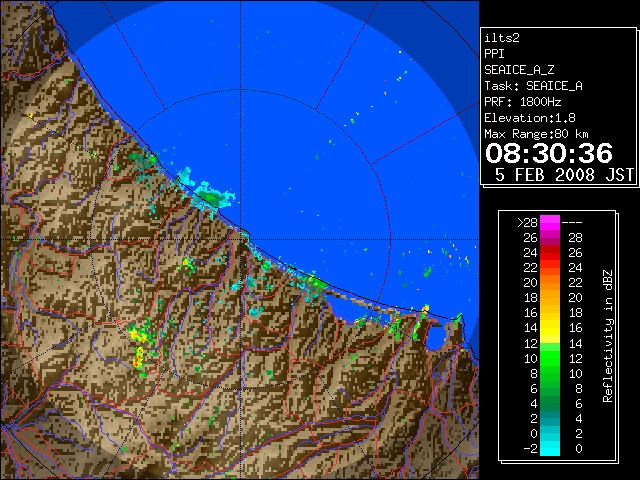This screenshot has height=480, width=640.
Task: Click the small blue lagoon near the cape
Action: pos(436,337)
